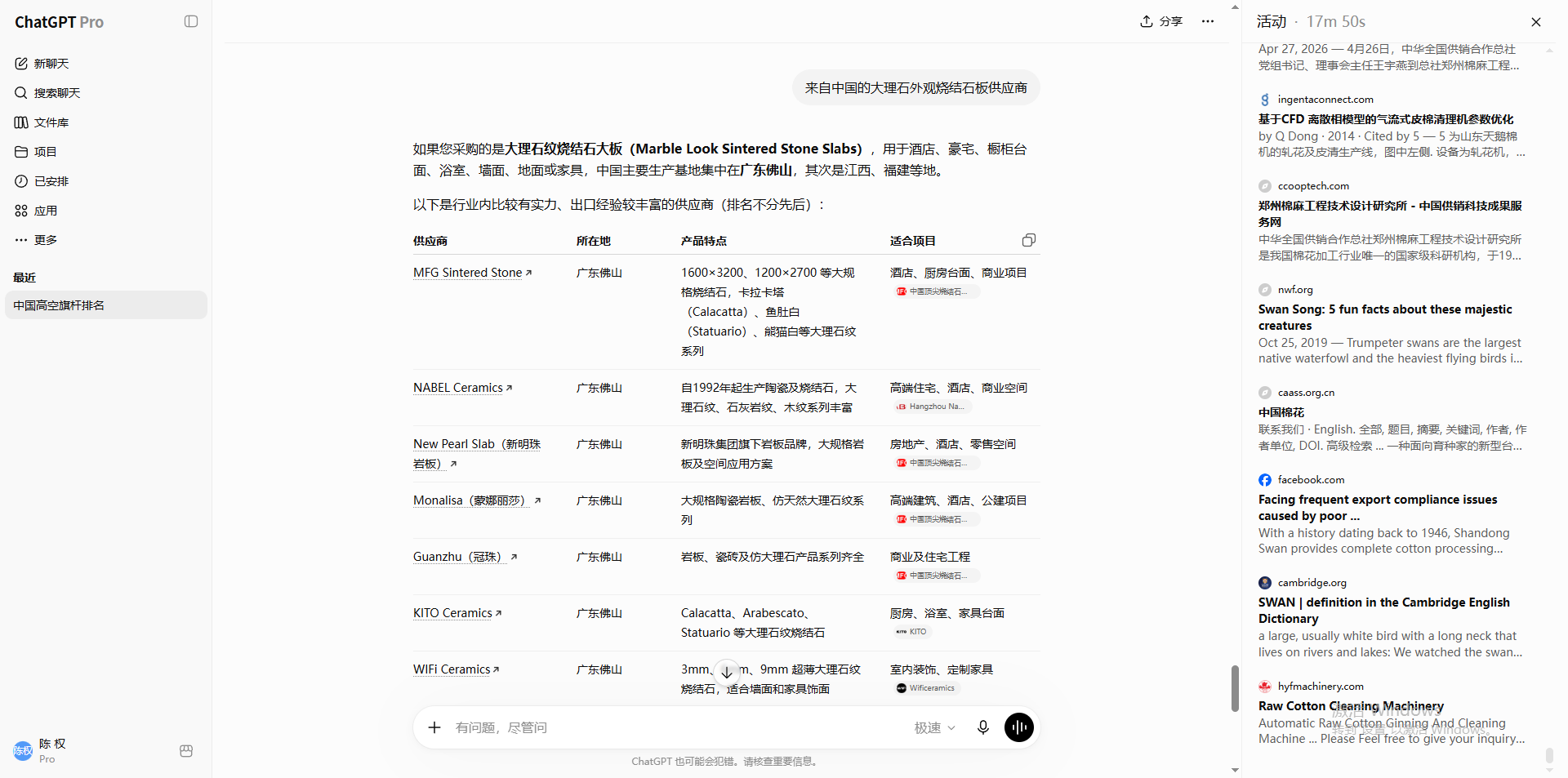Open 文件库 file library
The width and height of the screenshot is (1568, 778).
point(105,122)
